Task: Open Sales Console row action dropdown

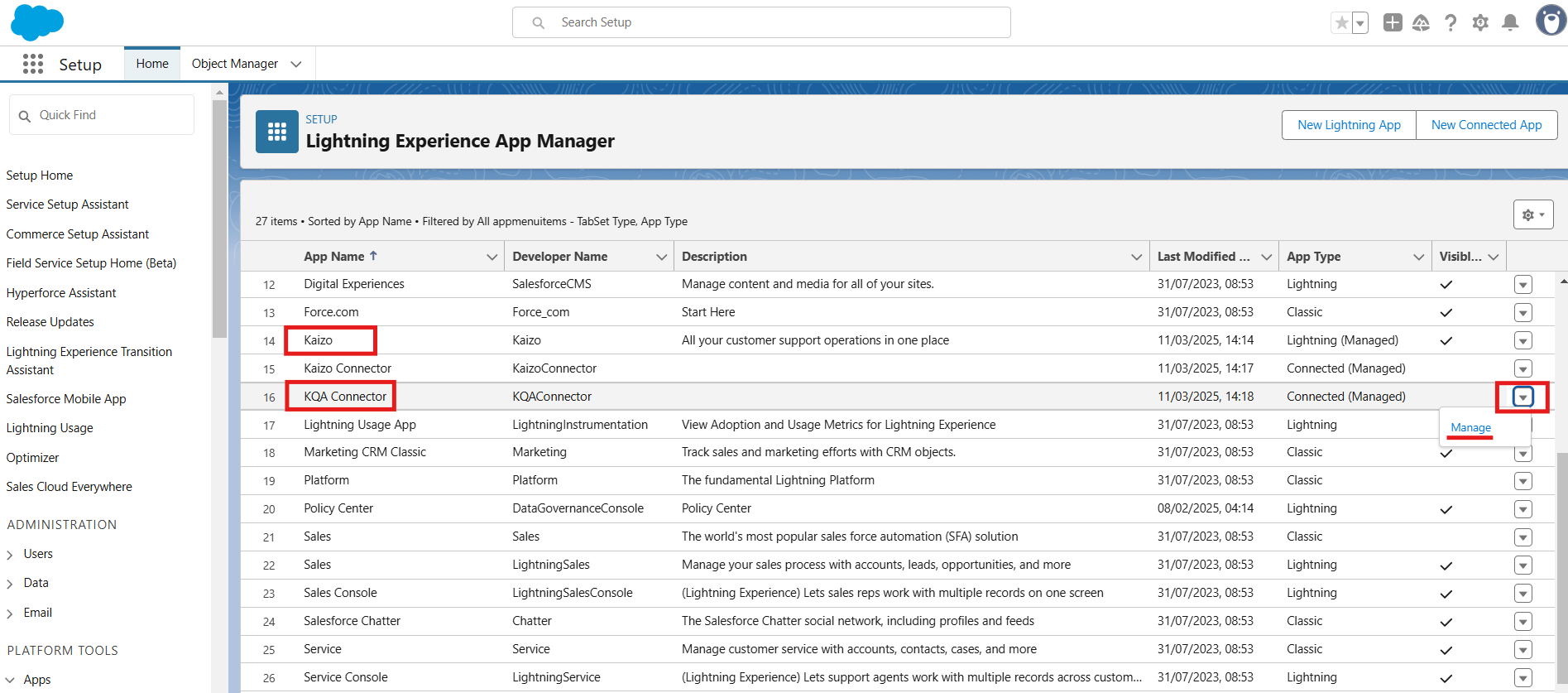Action: 1522,593
